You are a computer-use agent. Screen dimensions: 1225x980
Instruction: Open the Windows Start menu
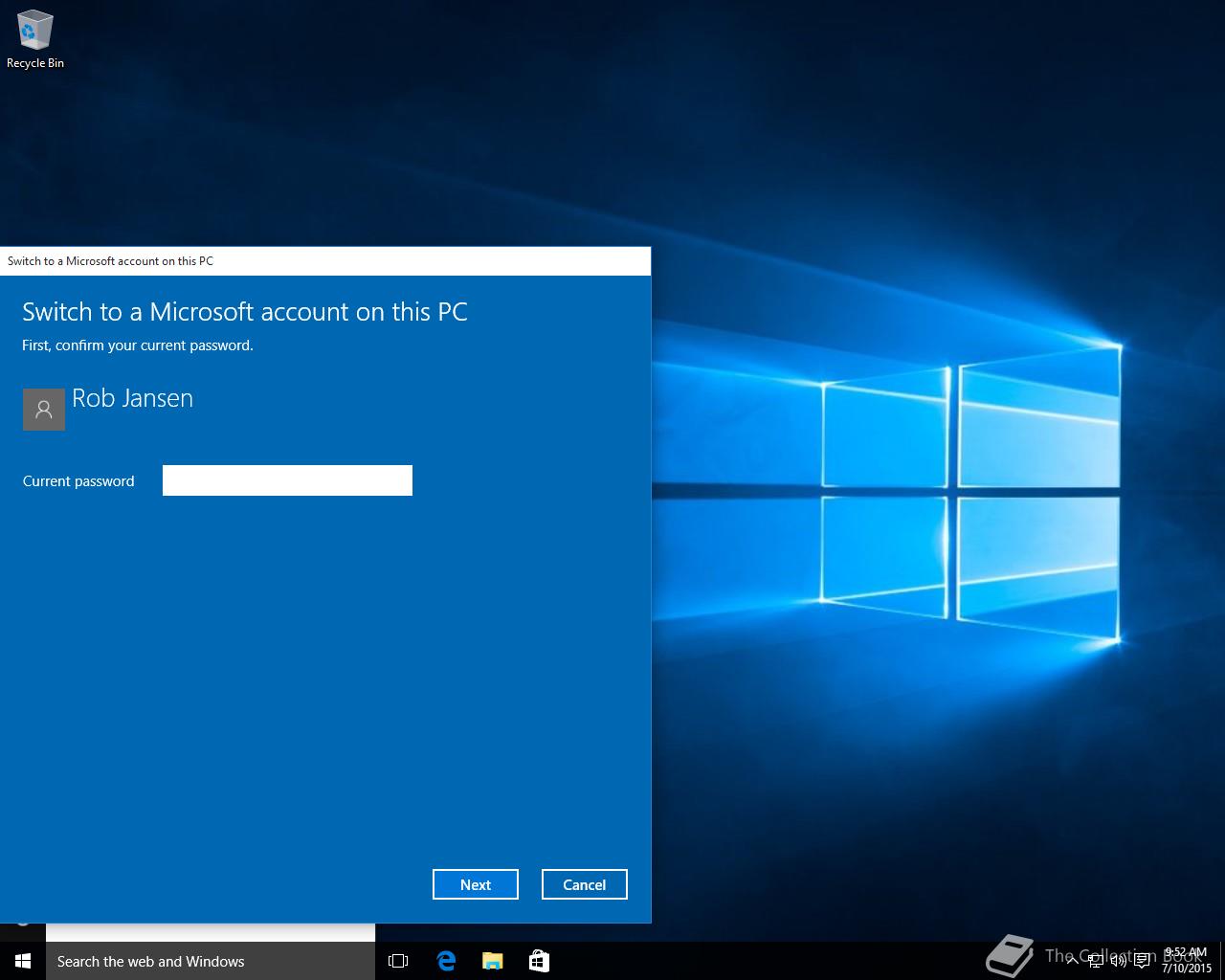point(23,961)
